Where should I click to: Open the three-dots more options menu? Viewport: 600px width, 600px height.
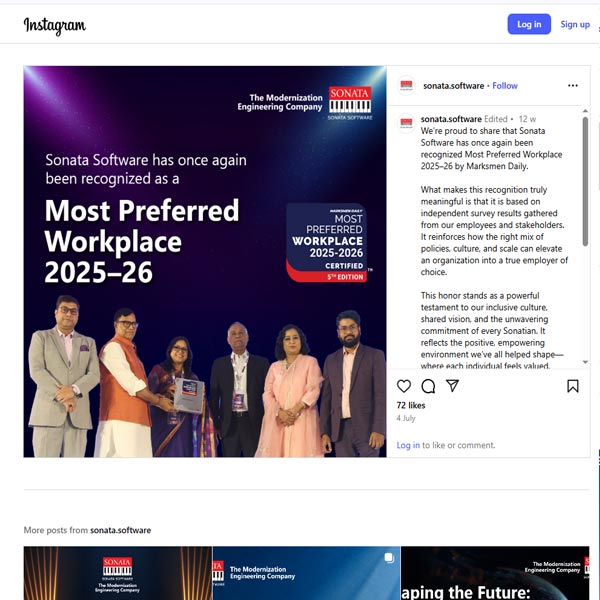572,86
